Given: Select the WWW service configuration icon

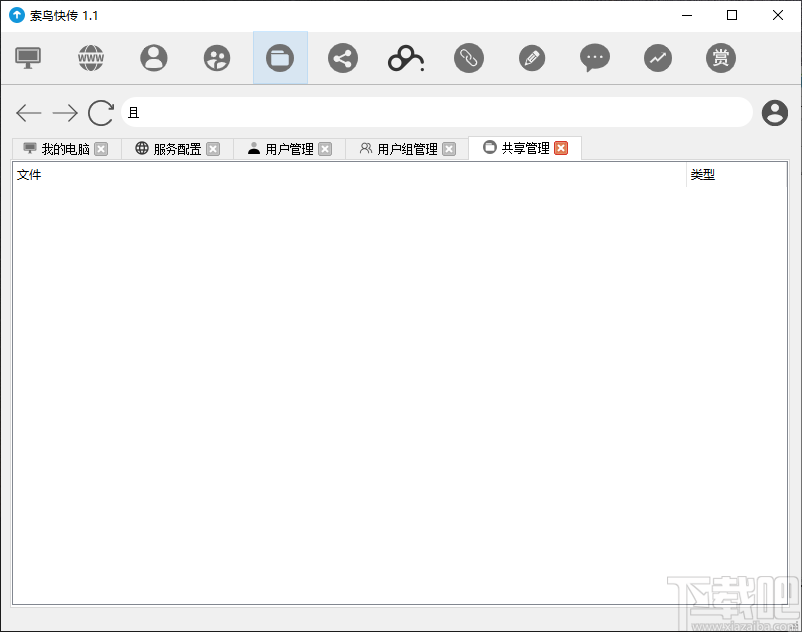Looking at the screenshot, I should click(x=90, y=58).
